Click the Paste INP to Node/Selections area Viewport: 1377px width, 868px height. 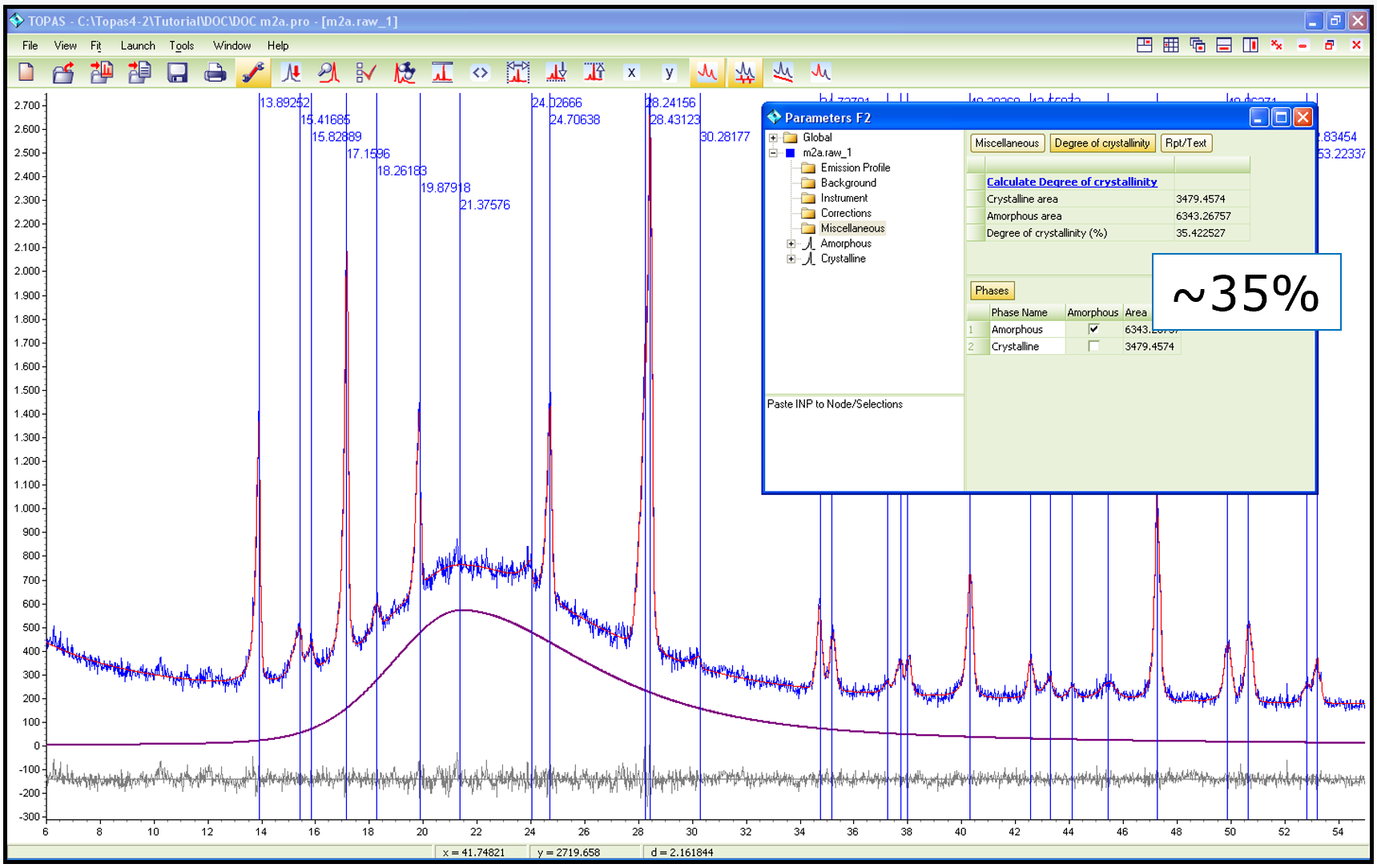tap(864, 443)
